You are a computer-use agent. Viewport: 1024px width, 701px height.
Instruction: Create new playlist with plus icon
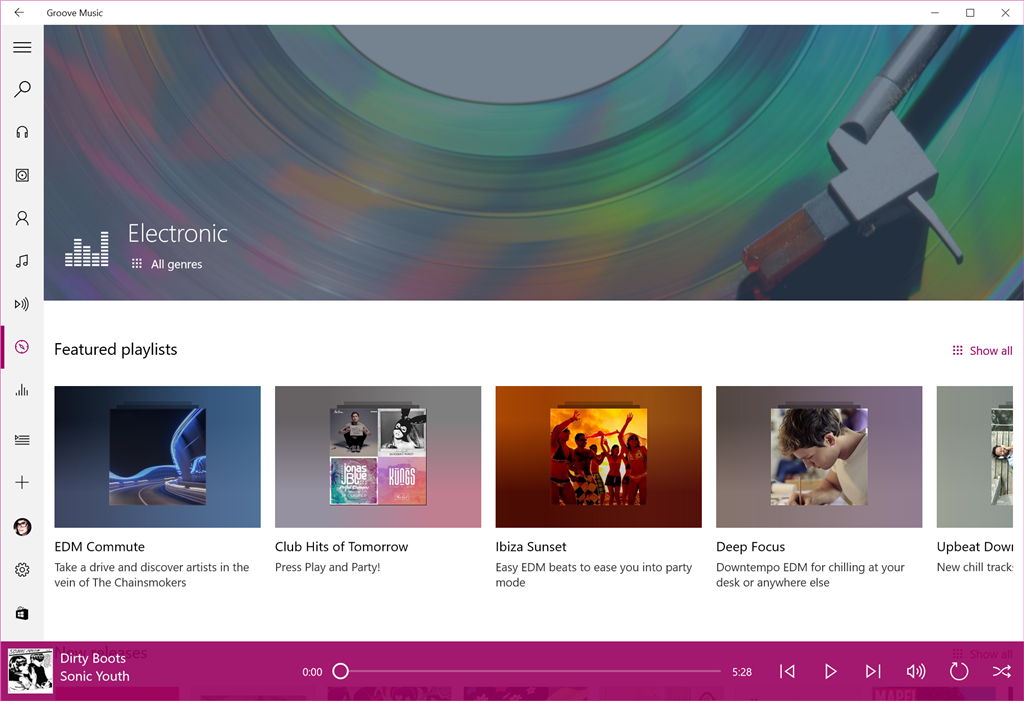tap(22, 482)
